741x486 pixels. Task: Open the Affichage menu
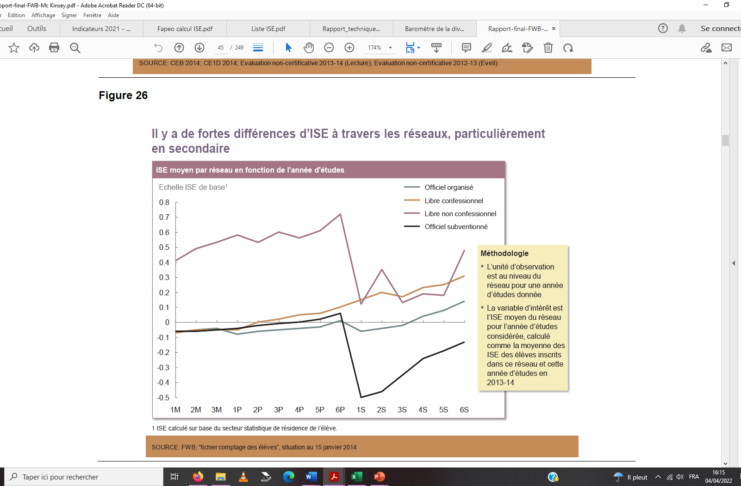(42, 16)
